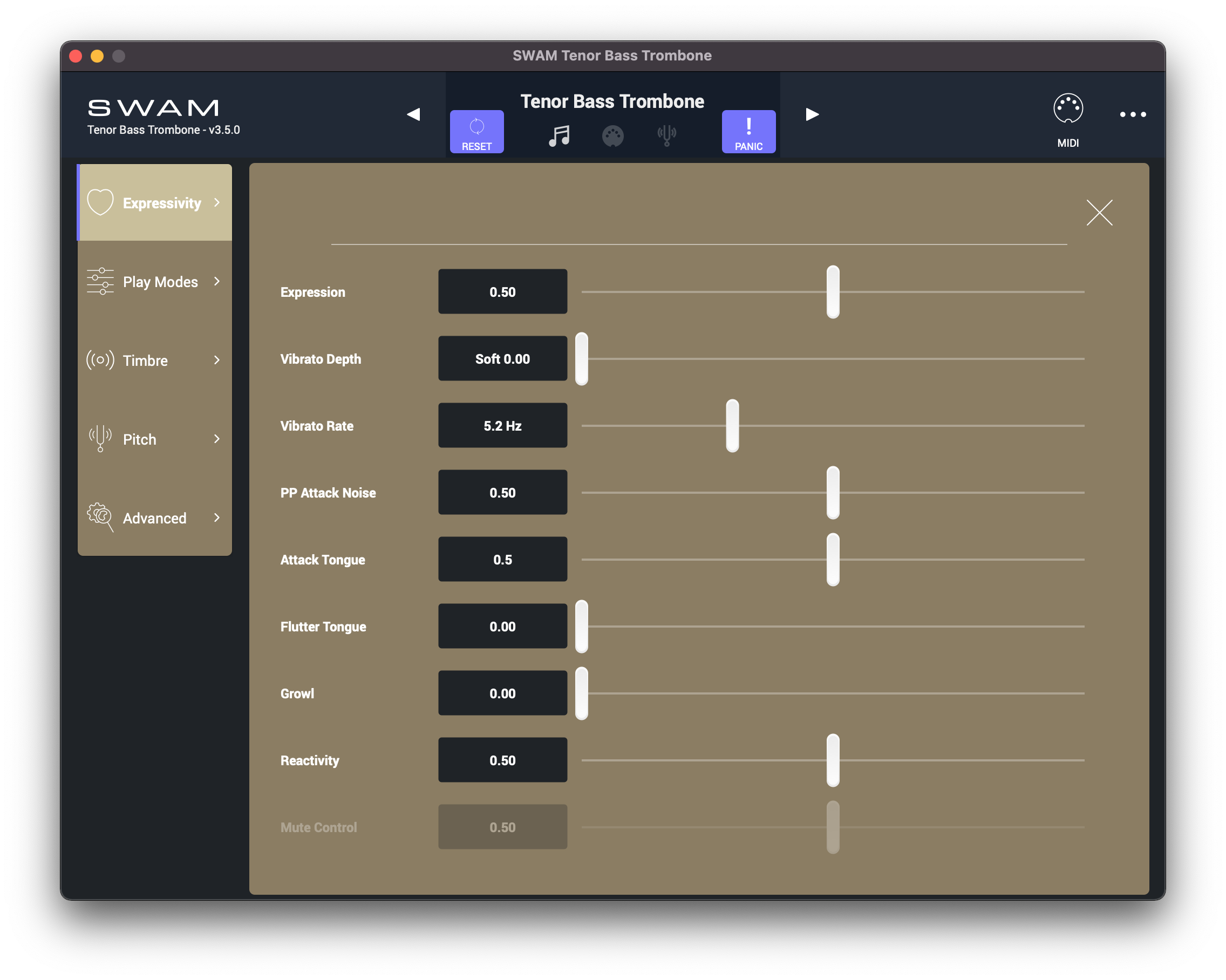
Task: Click the 'PP Attack Noise' label
Action: 328,493
